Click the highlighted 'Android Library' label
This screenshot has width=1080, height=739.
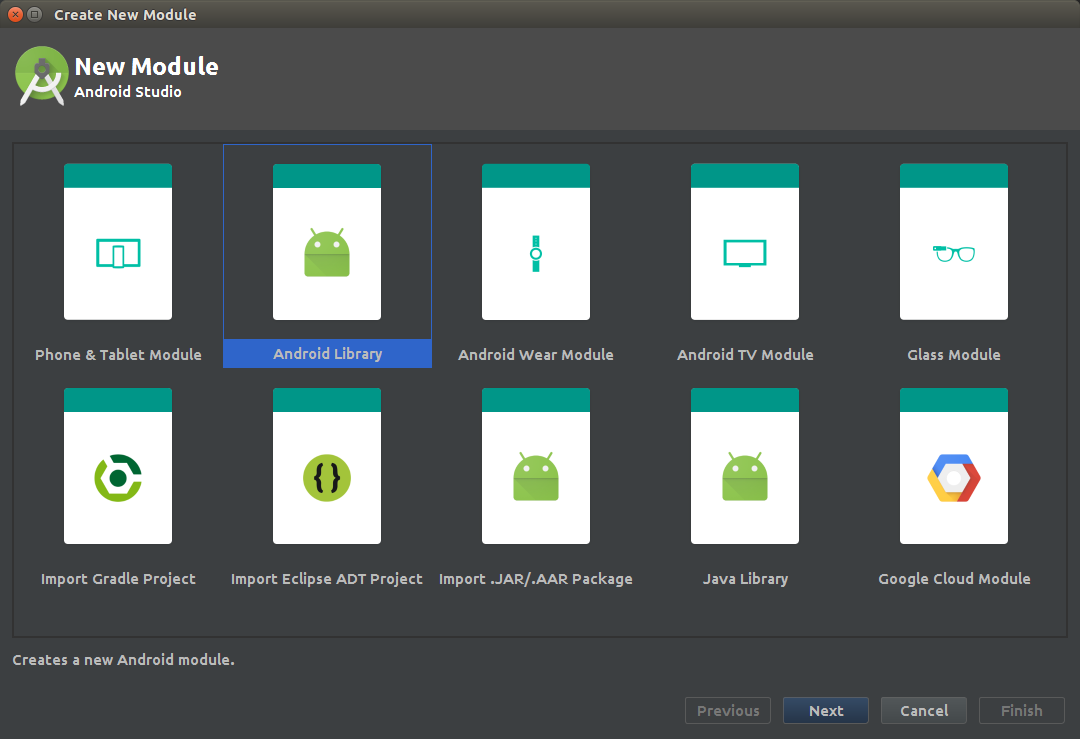click(x=327, y=353)
